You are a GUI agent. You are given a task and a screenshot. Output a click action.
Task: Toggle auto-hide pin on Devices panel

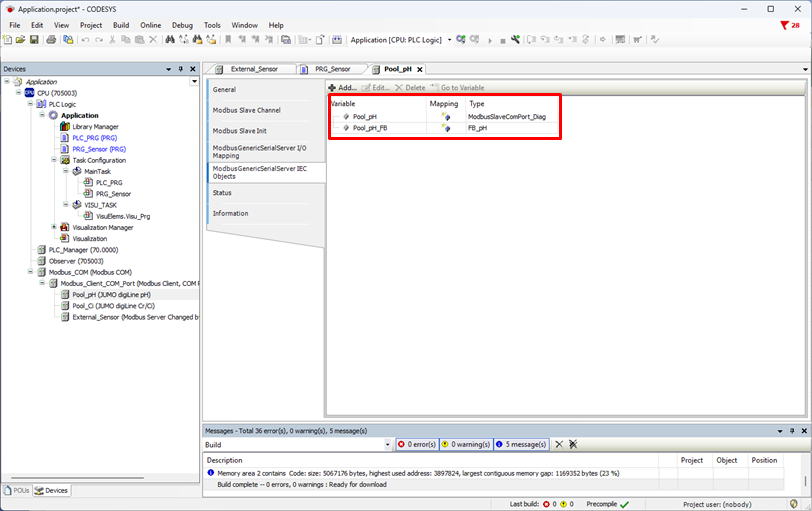click(x=181, y=69)
